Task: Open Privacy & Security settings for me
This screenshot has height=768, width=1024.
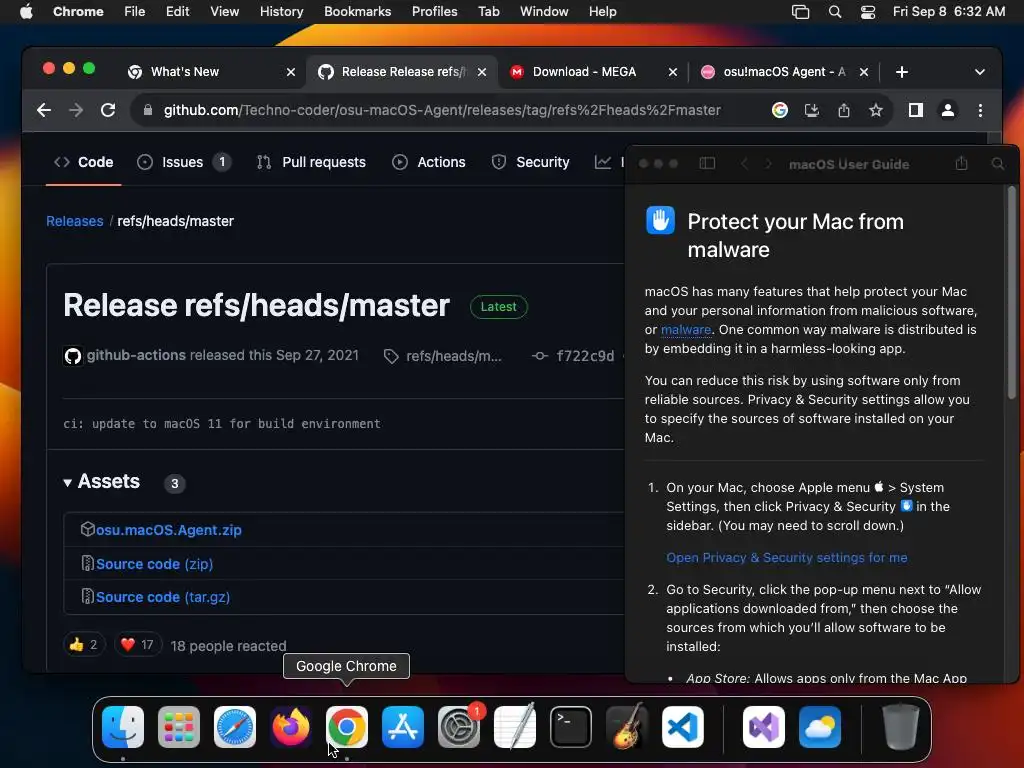Action: [786, 558]
